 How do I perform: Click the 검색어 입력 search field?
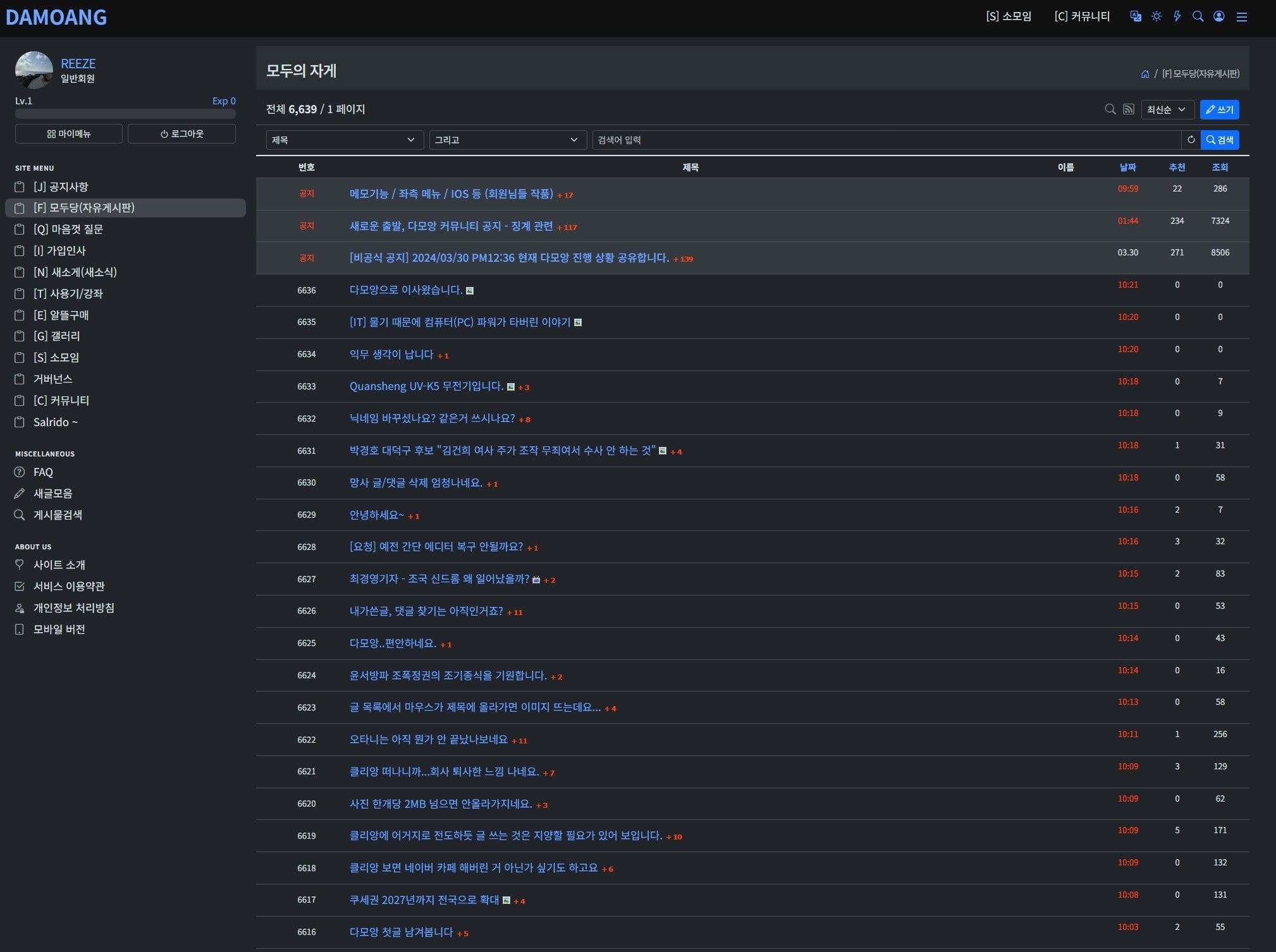point(886,140)
